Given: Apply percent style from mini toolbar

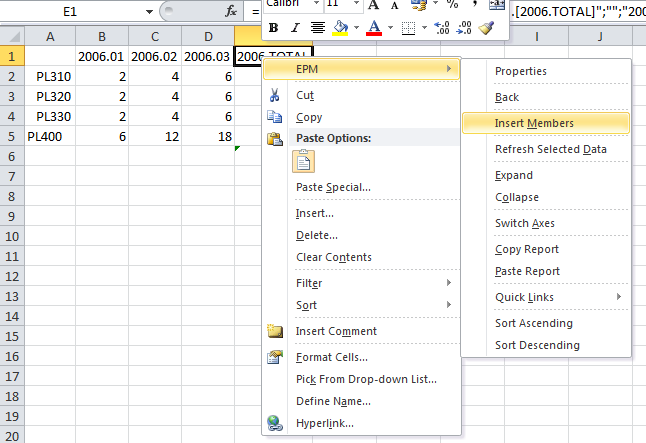Looking at the screenshot, I should (452, 5).
